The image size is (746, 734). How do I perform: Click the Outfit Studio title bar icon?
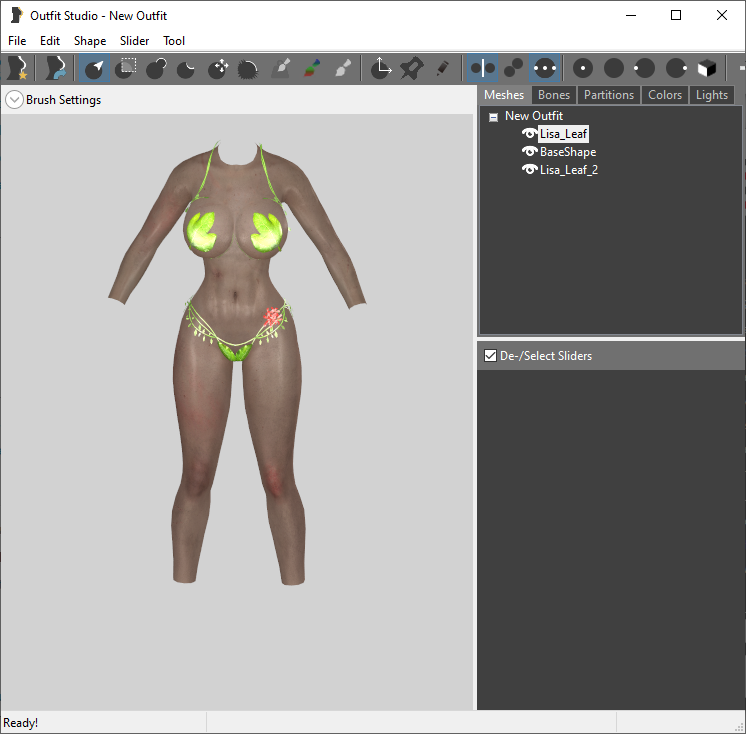pos(16,15)
